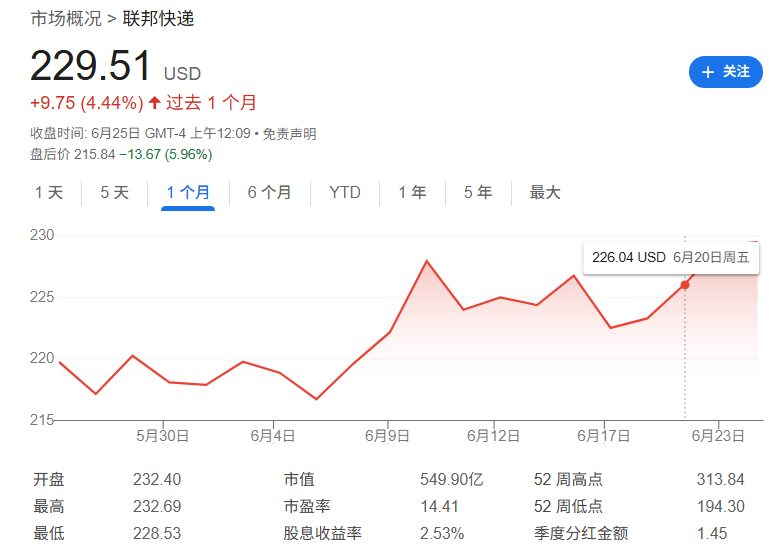Click the plus icon in 关注 button
778x551 pixels.
(x=708, y=72)
